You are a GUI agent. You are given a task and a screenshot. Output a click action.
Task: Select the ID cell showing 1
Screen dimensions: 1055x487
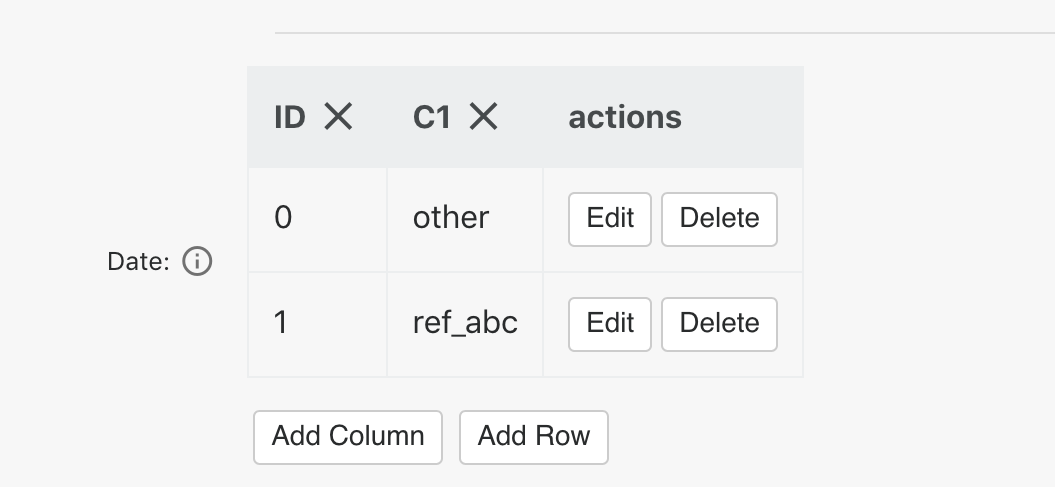[x=318, y=325]
